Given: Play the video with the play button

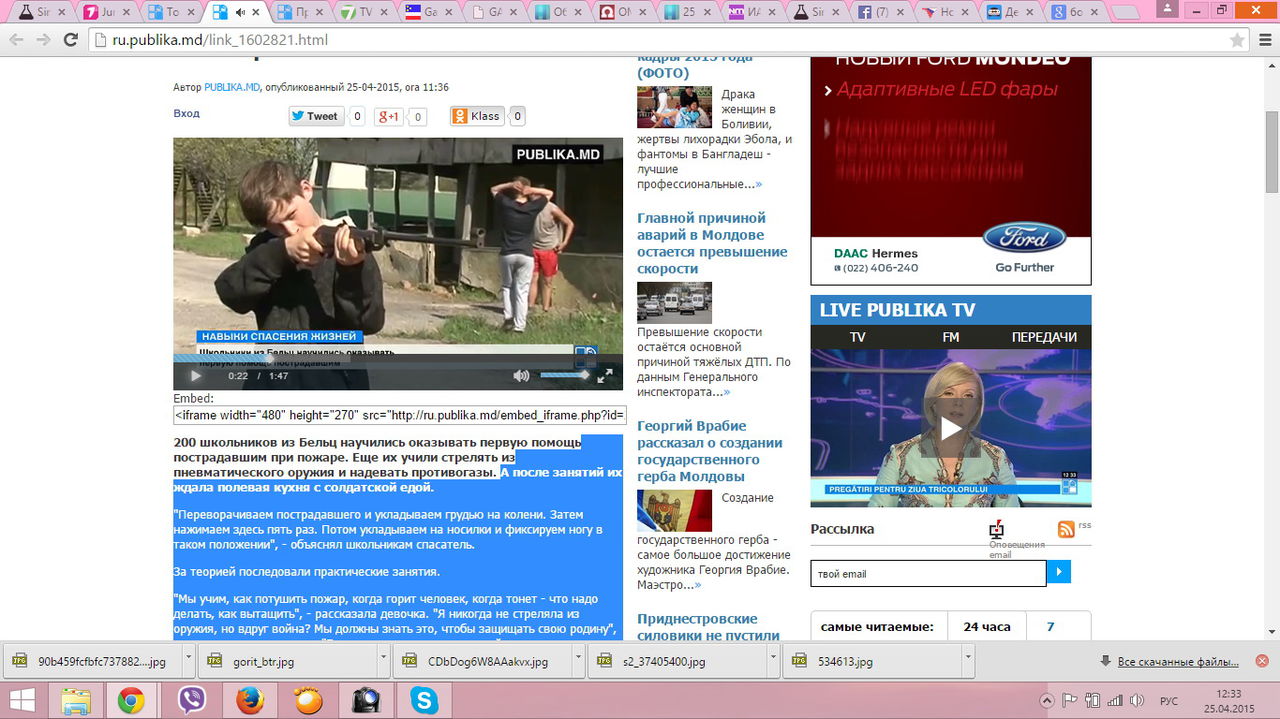Looking at the screenshot, I should [x=196, y=376].
